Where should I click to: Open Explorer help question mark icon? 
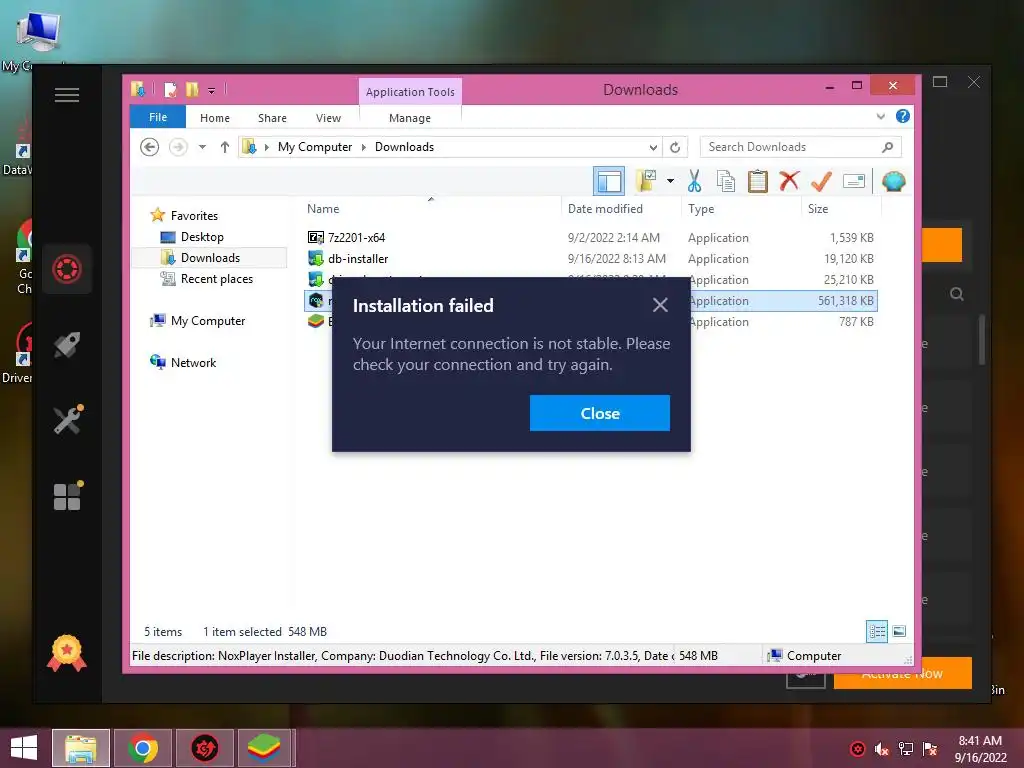tap(903, 116)
